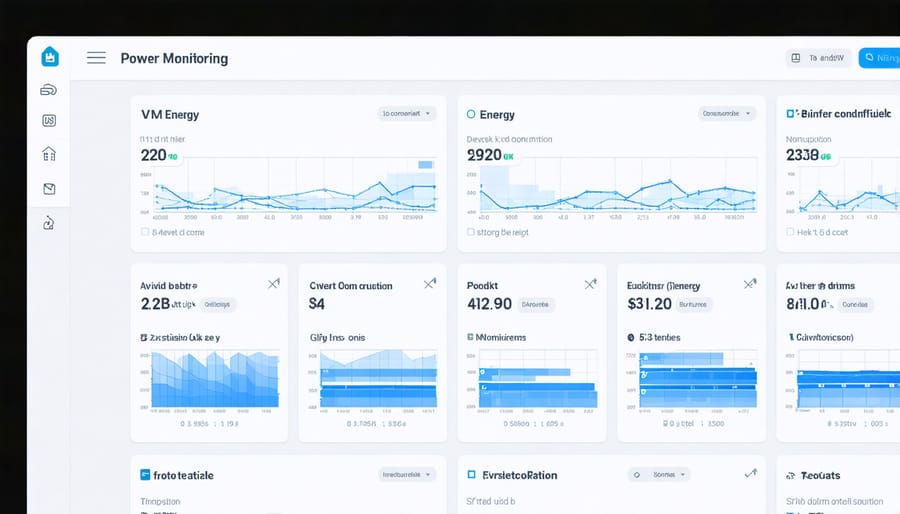900x514 pixels.
Task: Click the bar chart in Euokitnsr Energy card
Action: click(698, 380)
